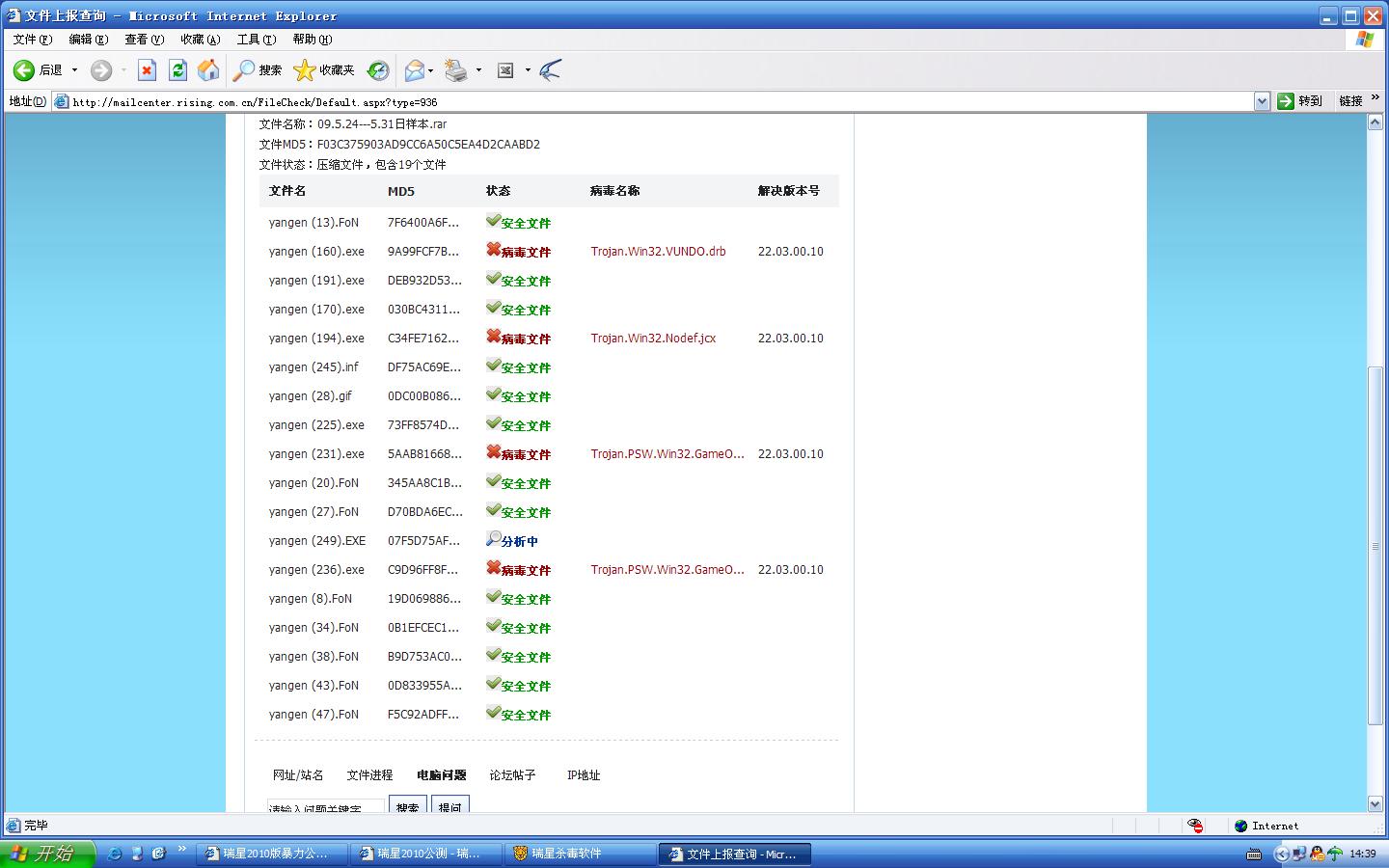Click the 转到 Go button

(1299, 101)
